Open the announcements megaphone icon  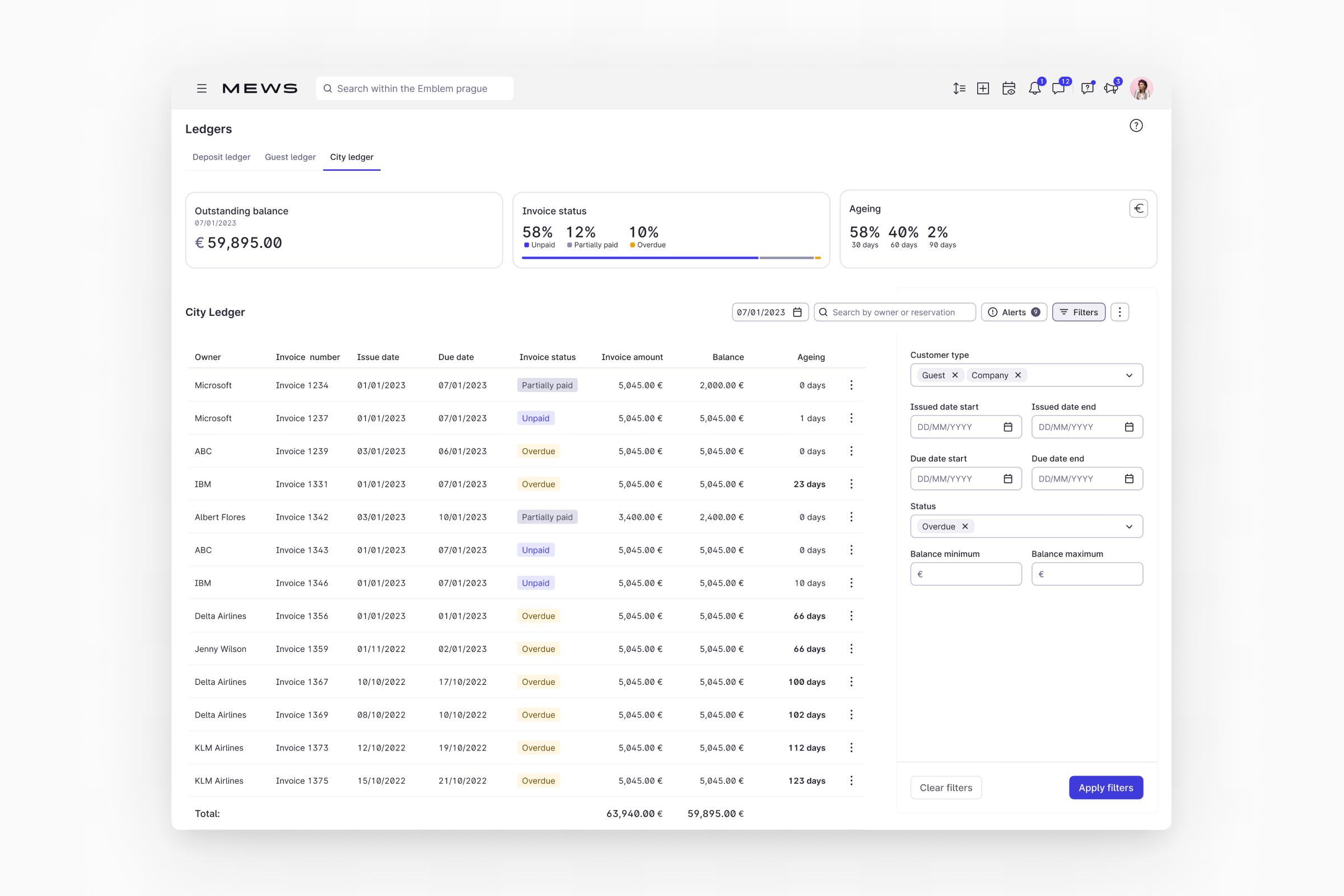[1112, 88]
